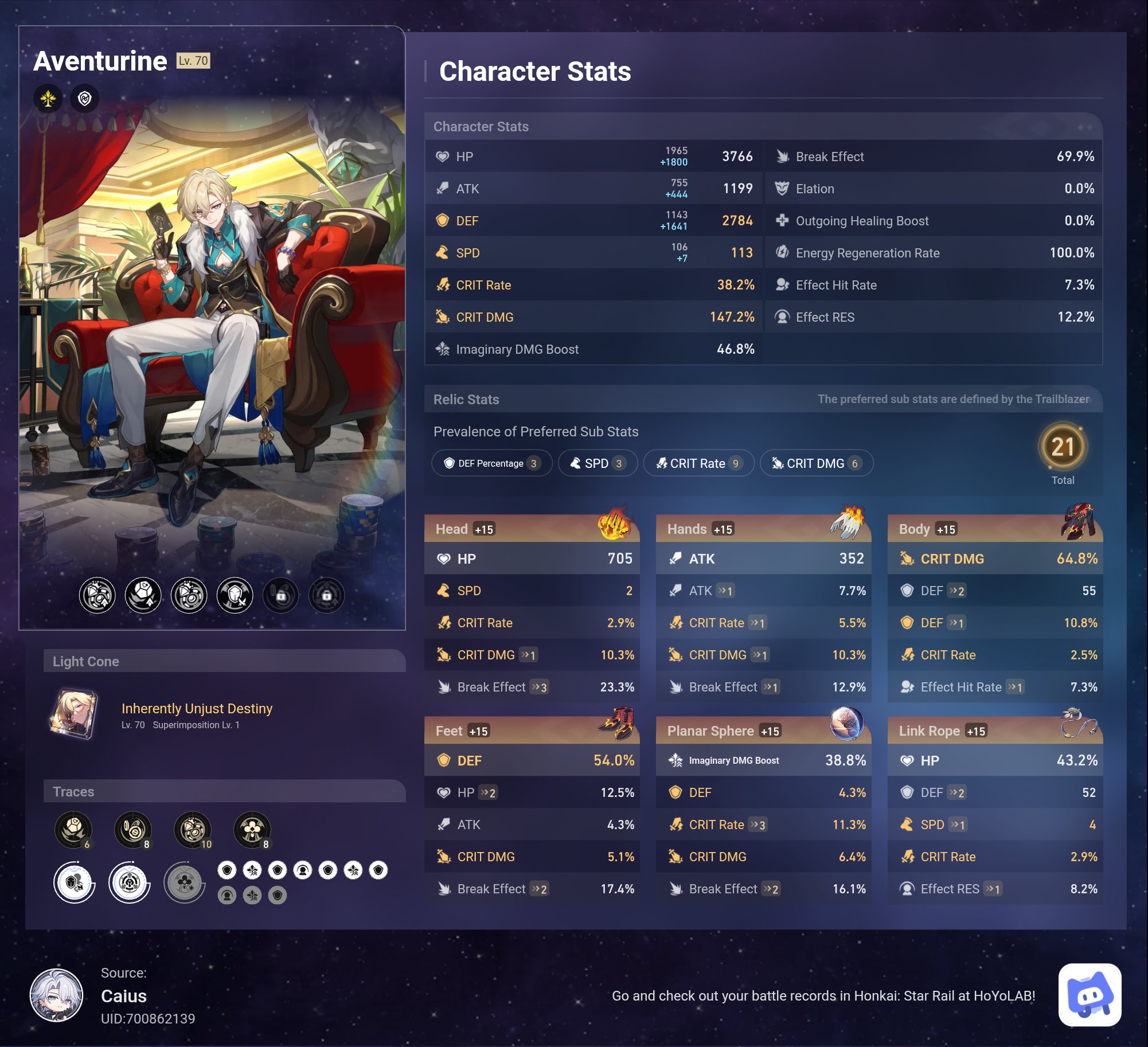Click the Imaginary element icon under Aventurine's name

pos(48,99)
